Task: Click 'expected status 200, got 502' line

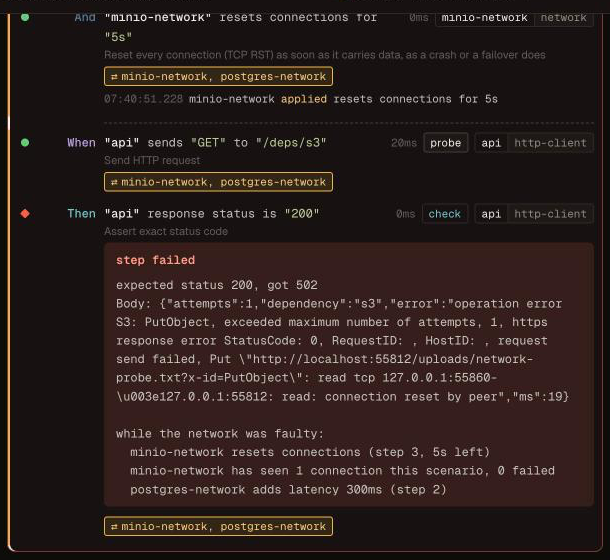Action: (217, 285)
